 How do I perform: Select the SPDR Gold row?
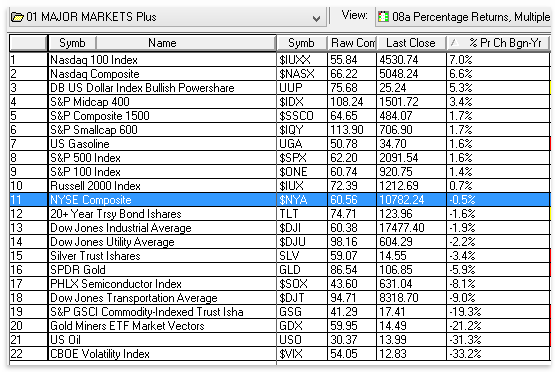tap(280, 270)
